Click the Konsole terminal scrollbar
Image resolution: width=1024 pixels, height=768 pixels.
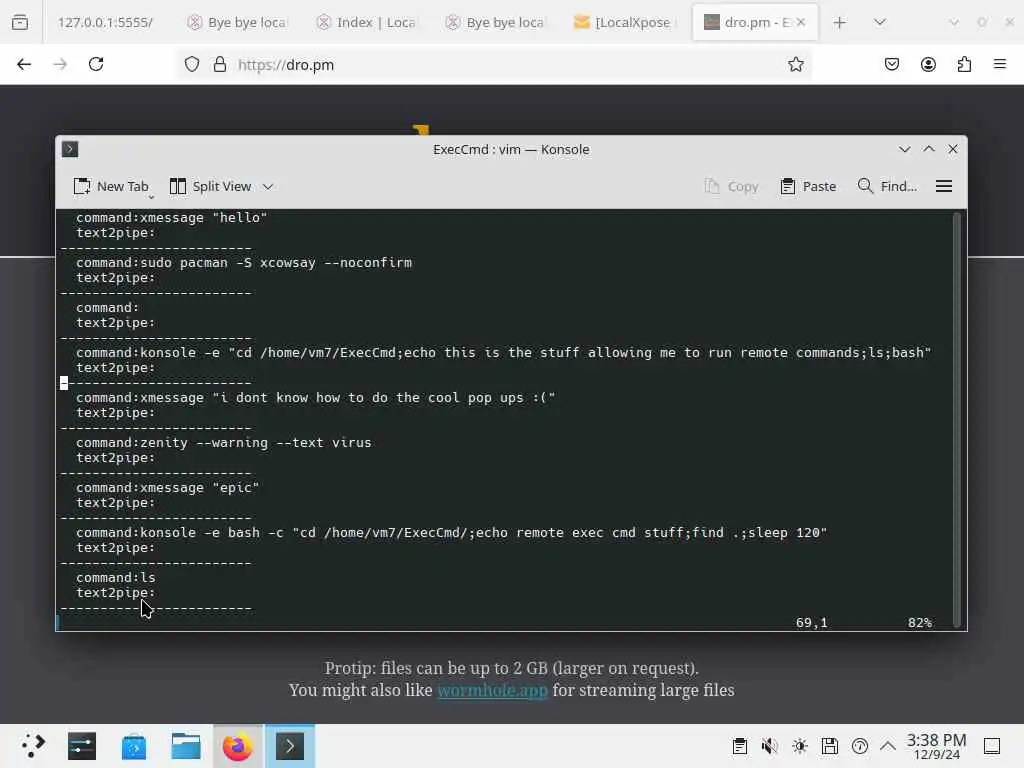click(x=957, y=418)
